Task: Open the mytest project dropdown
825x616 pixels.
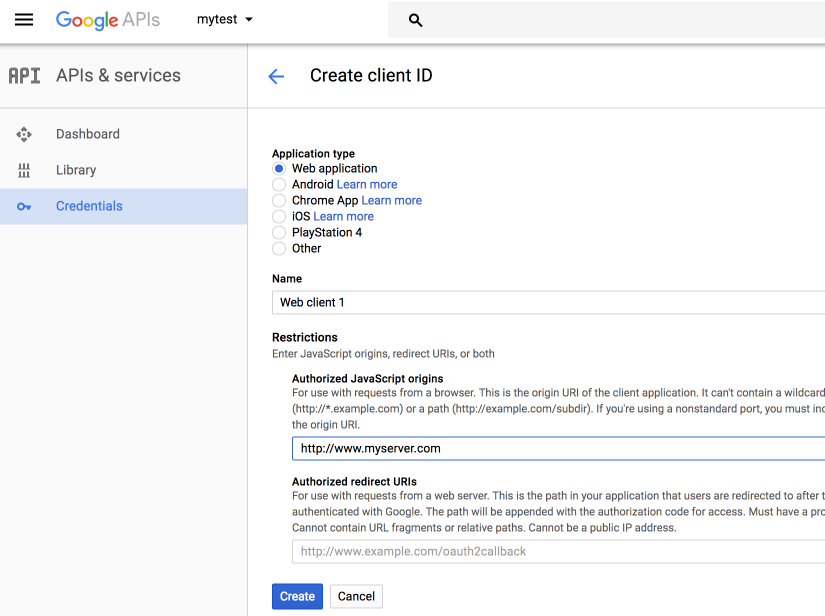Action: [225, 20]
